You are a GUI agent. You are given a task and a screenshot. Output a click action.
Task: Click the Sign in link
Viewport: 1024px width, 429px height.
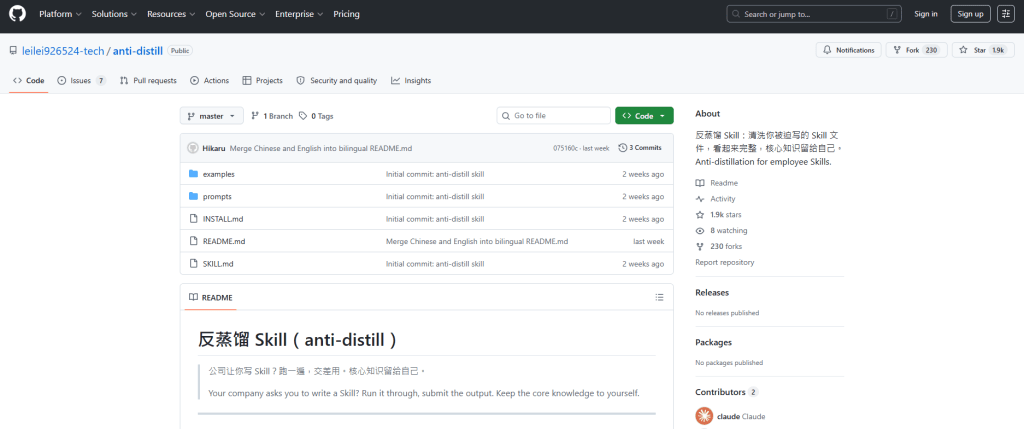point(926,14)
